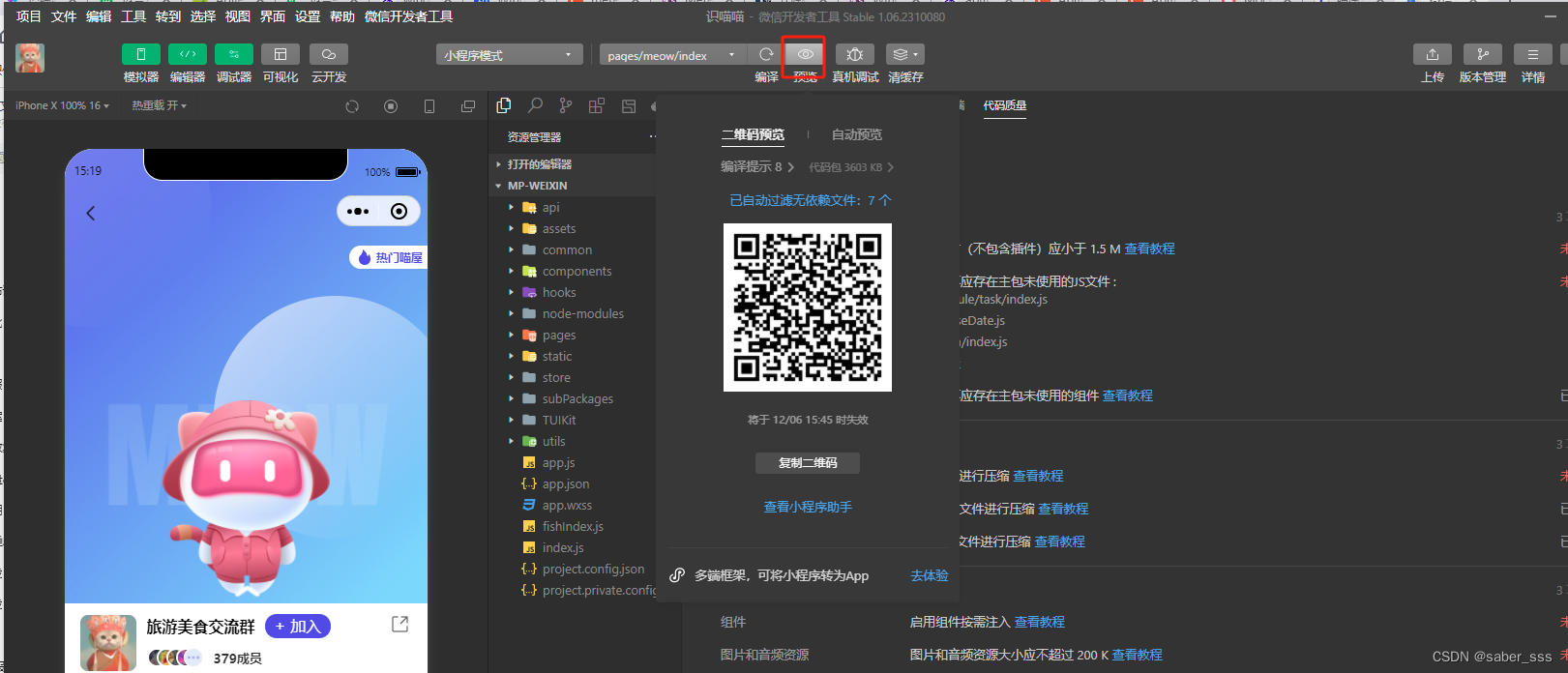Open fishIndex.js file

[x=573, y=526]
